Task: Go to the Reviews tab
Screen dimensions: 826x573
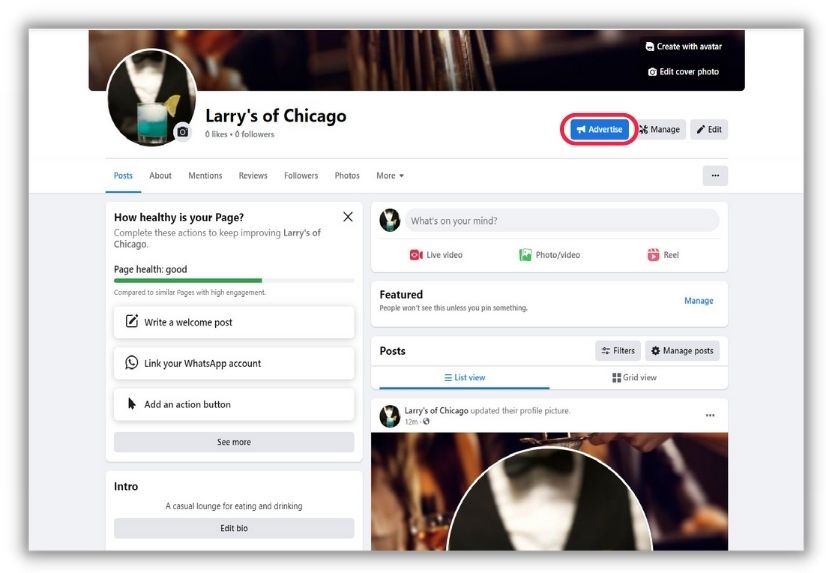Action: pos(253,176)
